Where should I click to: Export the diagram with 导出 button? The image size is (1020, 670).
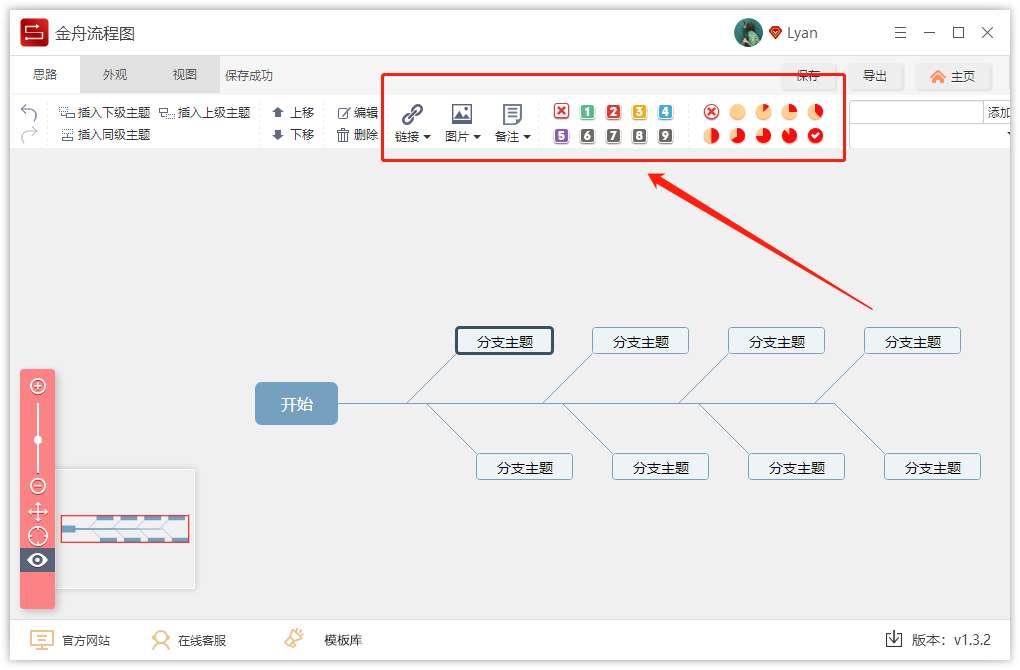coord(874,76)
